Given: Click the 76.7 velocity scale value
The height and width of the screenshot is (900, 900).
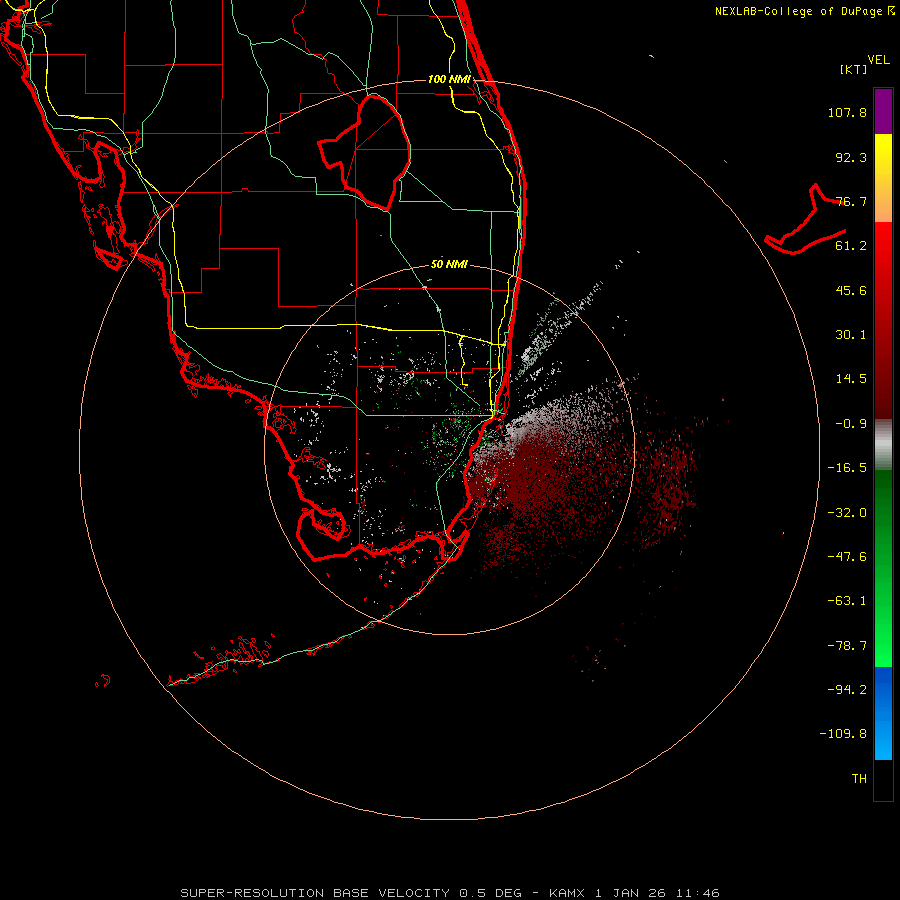Looking at the screenshot, I should pyautogui.click(x=851, y=201).
